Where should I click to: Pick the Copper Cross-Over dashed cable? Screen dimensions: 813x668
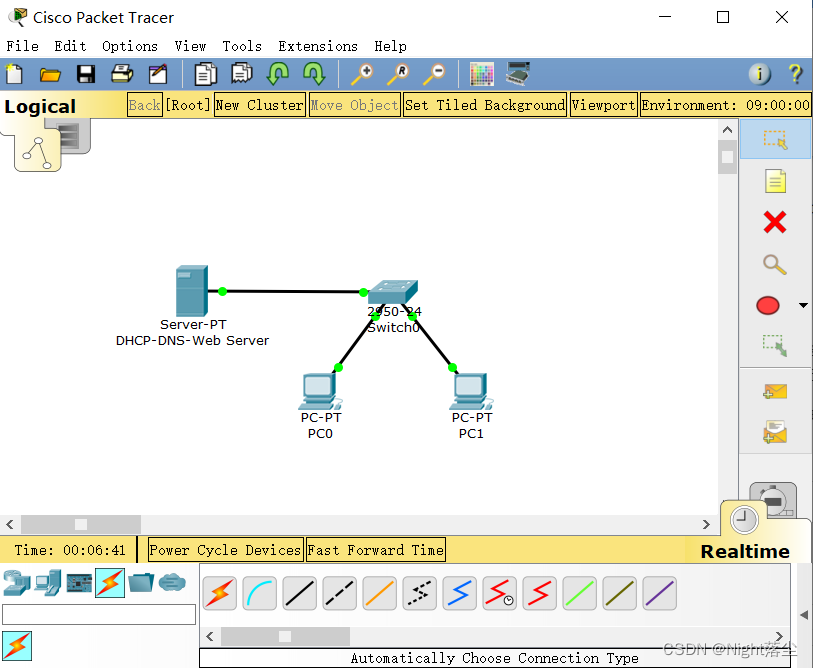tap(340, 593)
